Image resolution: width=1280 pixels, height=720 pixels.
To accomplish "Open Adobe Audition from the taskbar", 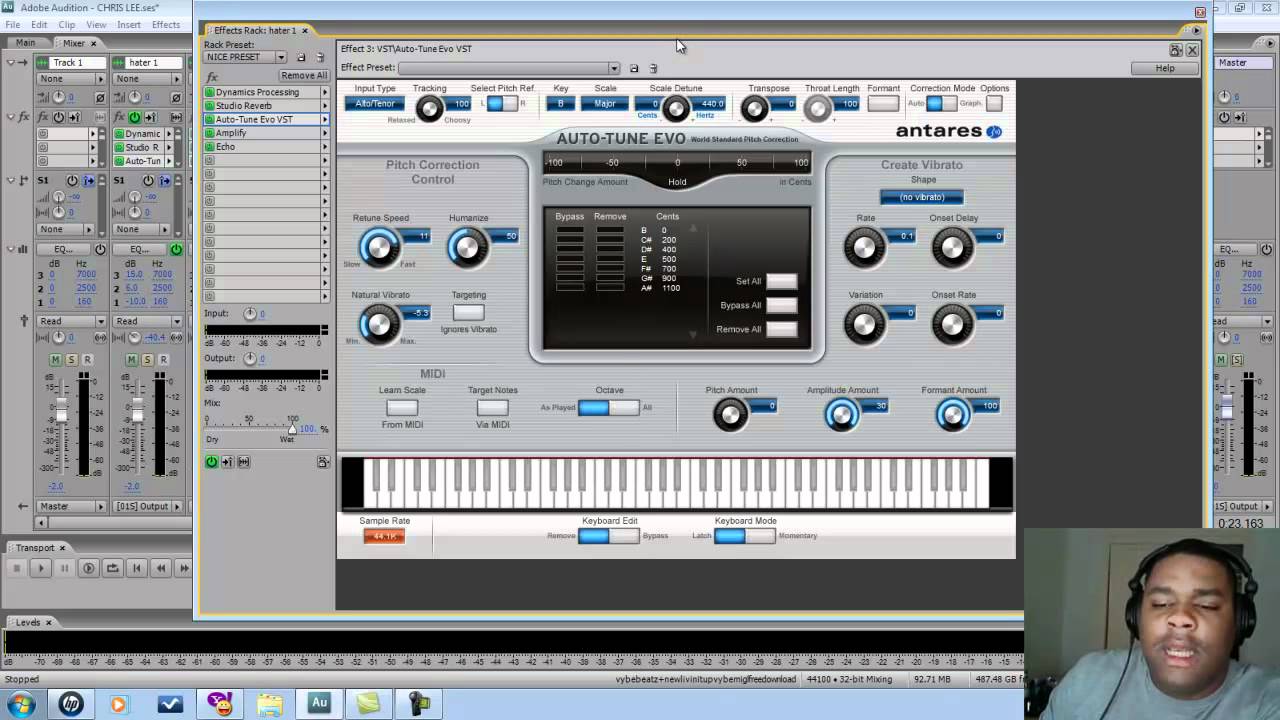I will 319,703.
